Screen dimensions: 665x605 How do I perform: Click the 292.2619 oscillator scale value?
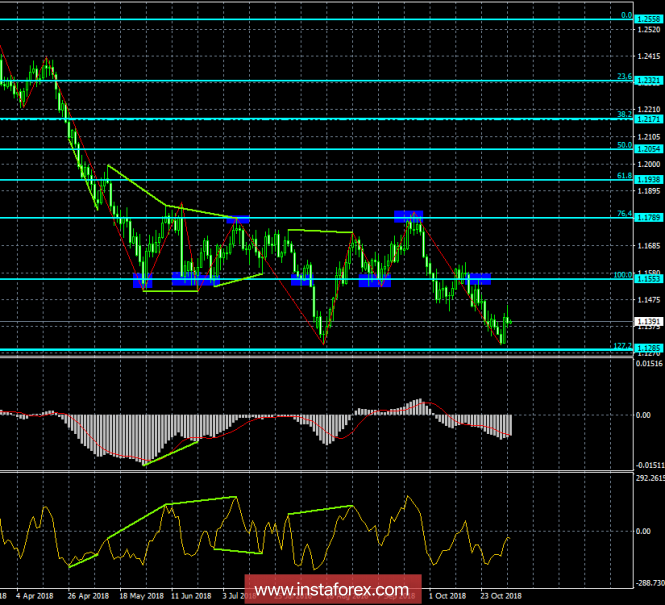point(646,478)
